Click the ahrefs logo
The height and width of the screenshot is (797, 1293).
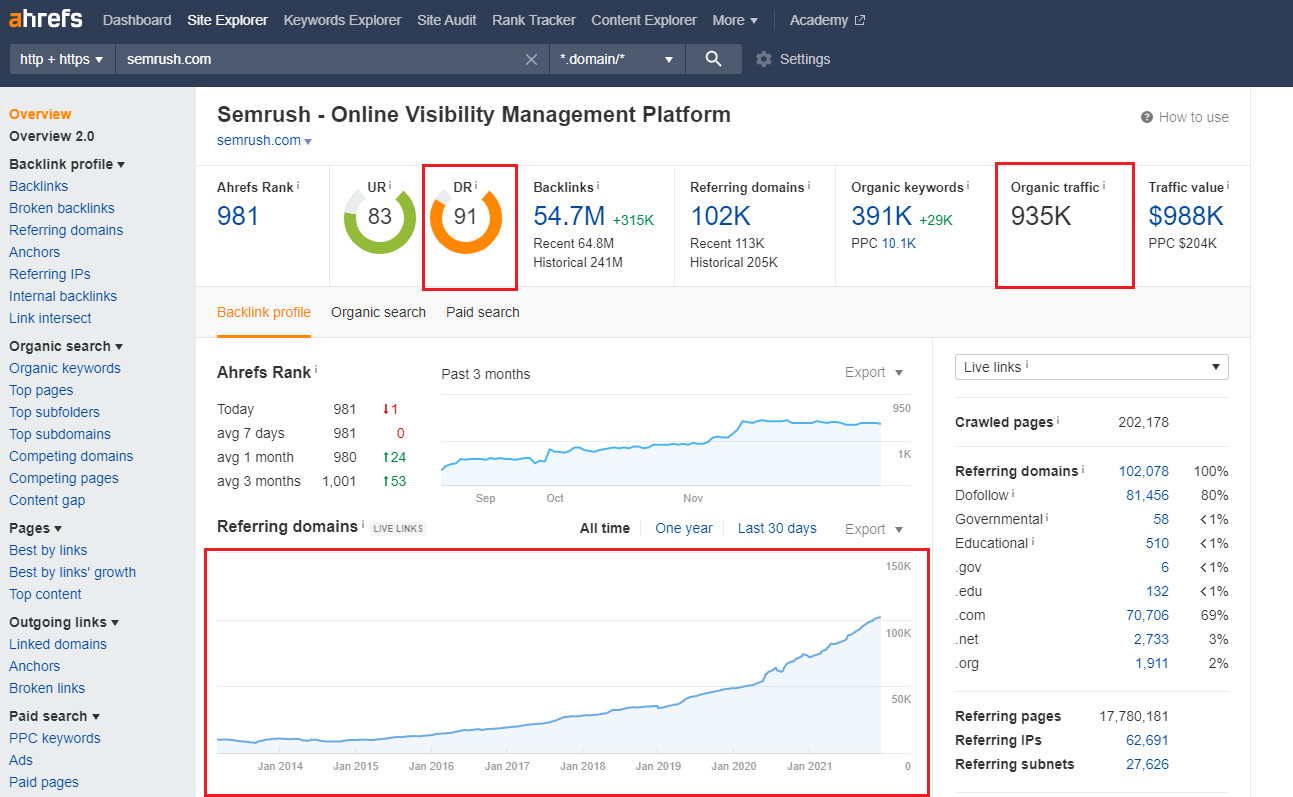pyautogui.click(x=46, y=20)
